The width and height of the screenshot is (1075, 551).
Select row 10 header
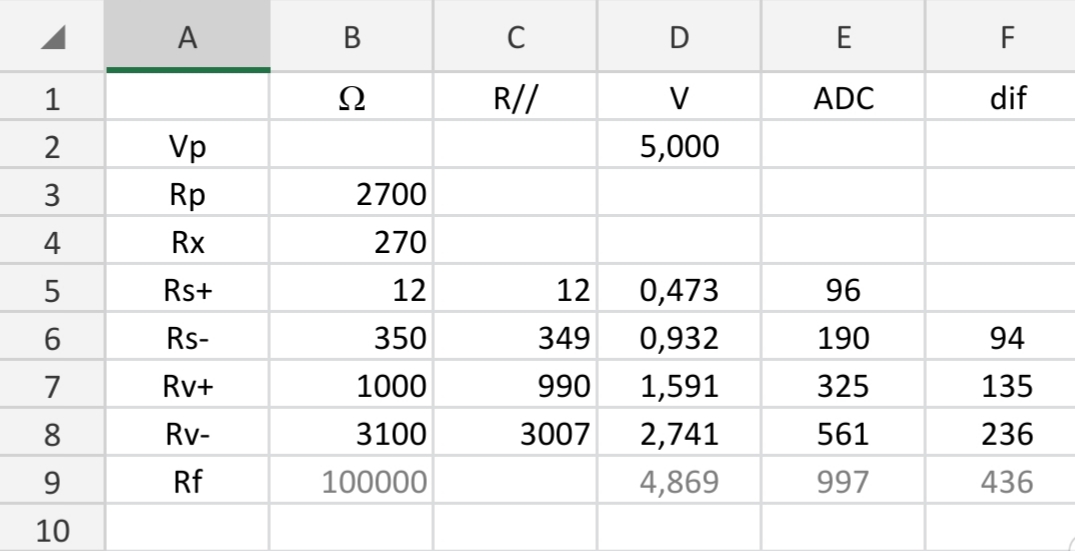tap(52, 528)
